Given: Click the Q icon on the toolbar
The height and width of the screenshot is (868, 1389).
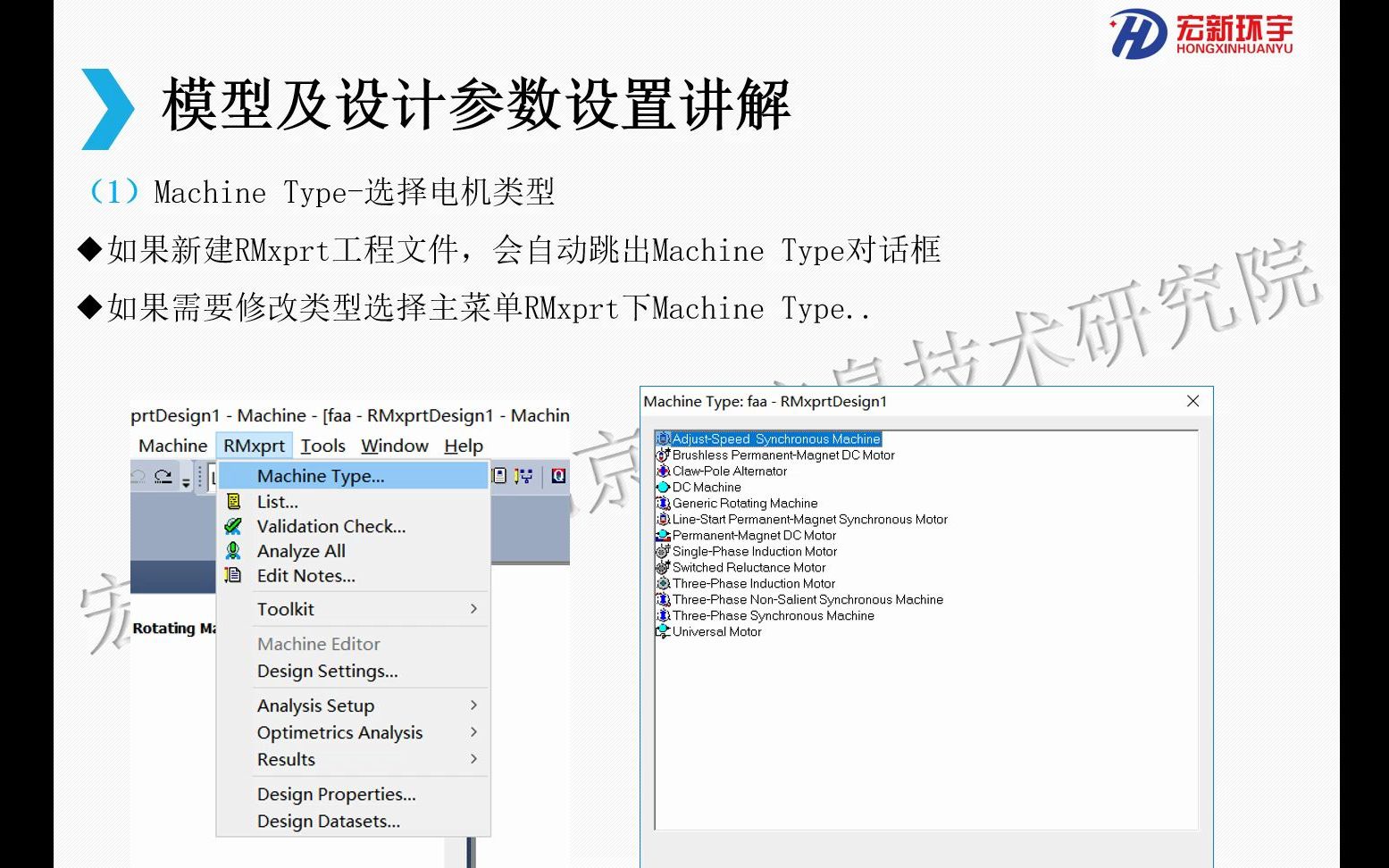Looking at the screenshot, I should tap(558, 475).
